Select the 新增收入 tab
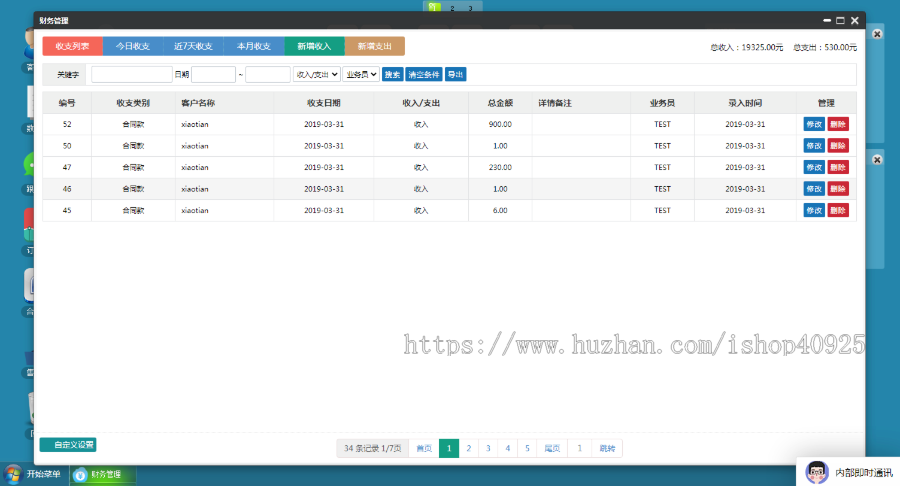Viewport: 900px width, 486px height. [x=314, y=46]
